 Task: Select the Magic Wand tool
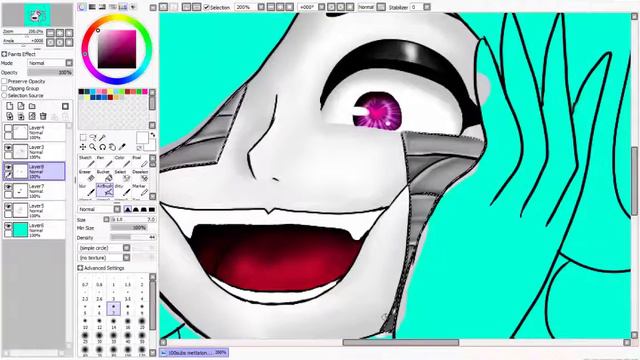click(x=102, y=138)
